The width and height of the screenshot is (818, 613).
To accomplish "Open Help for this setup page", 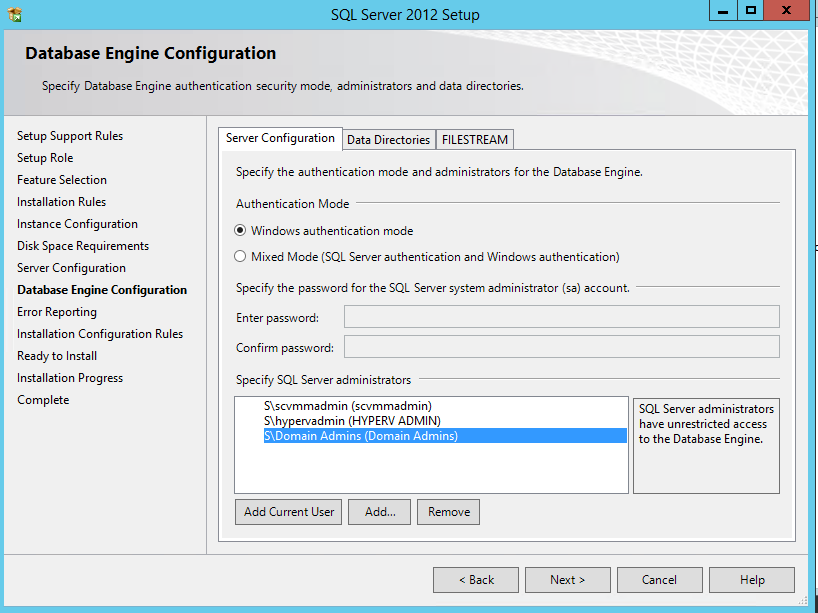I will click(752, 580).
